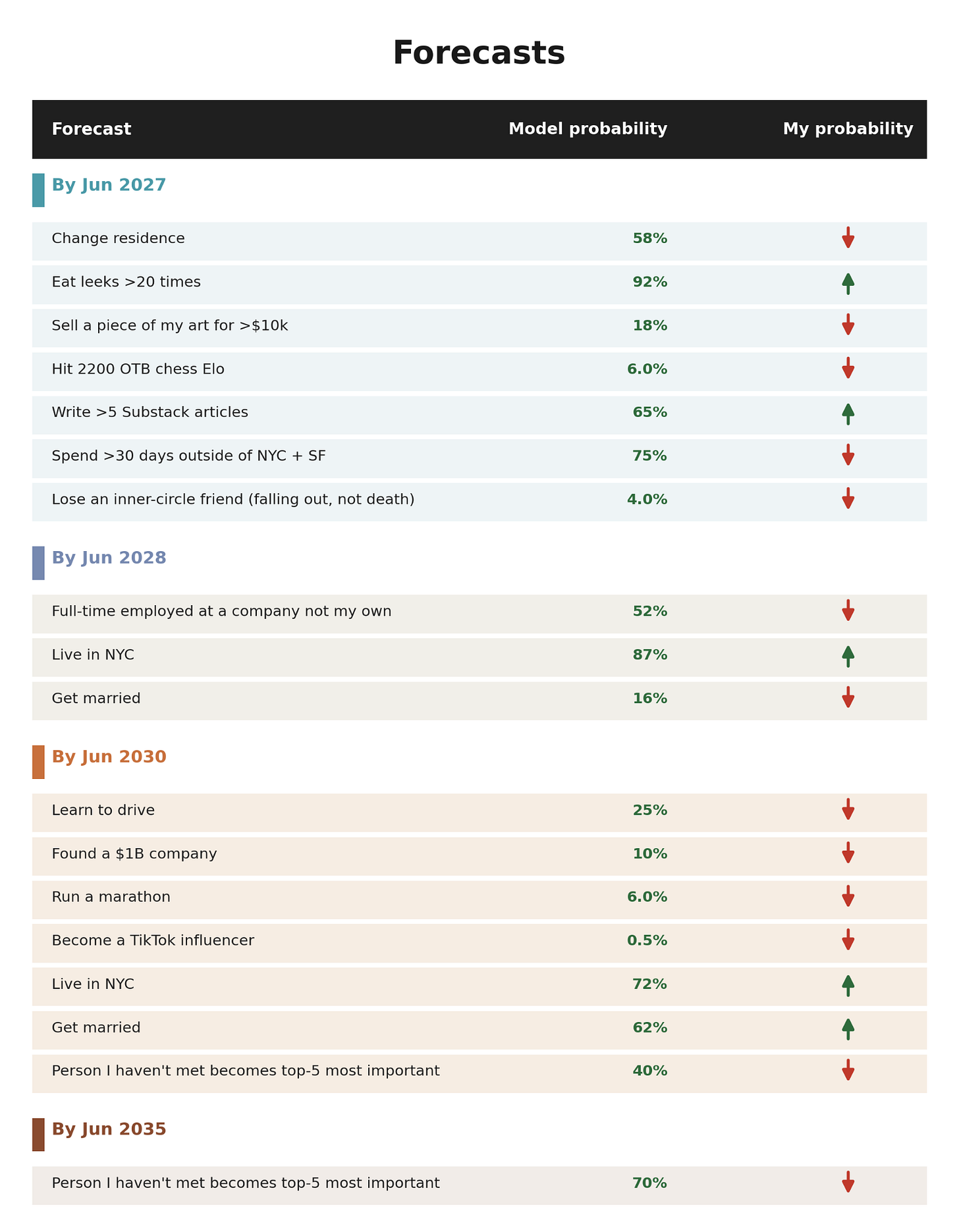Click the green arrow for Write Substack articles
This screenshot has width=959, height=1232.
pos(848,414)
